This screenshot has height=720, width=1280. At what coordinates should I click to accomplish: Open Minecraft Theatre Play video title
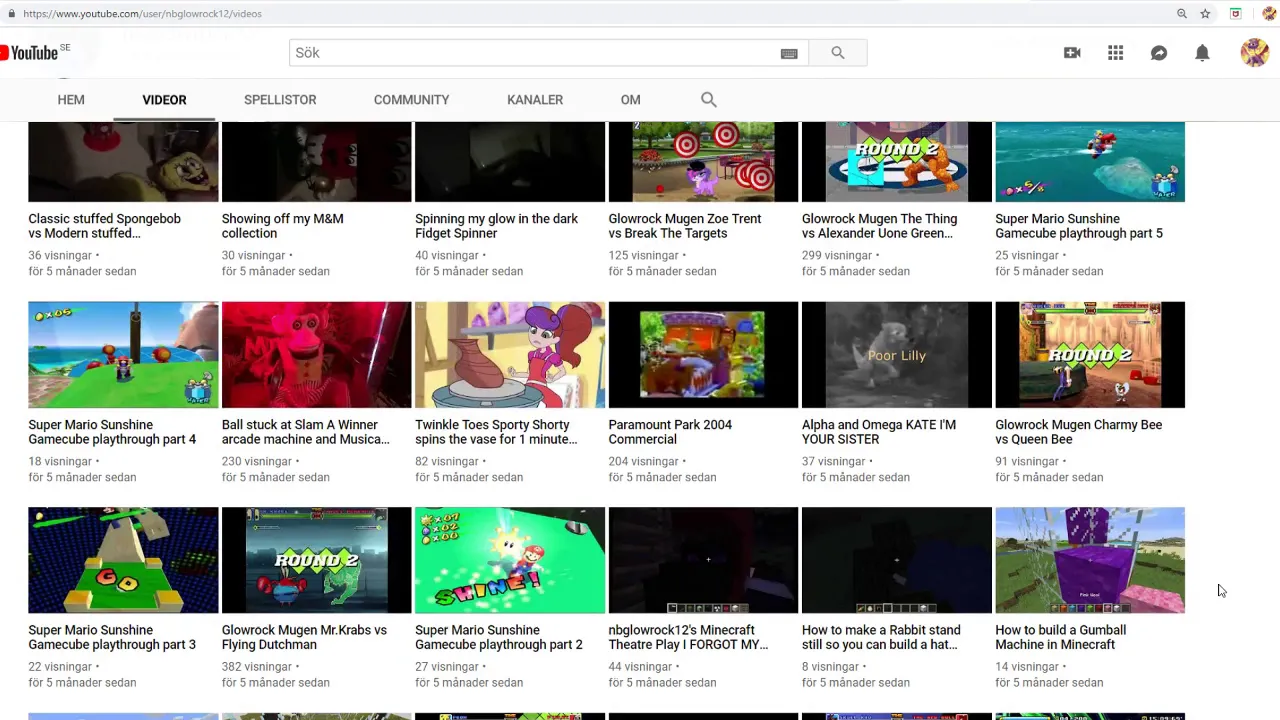coord(688,637)
